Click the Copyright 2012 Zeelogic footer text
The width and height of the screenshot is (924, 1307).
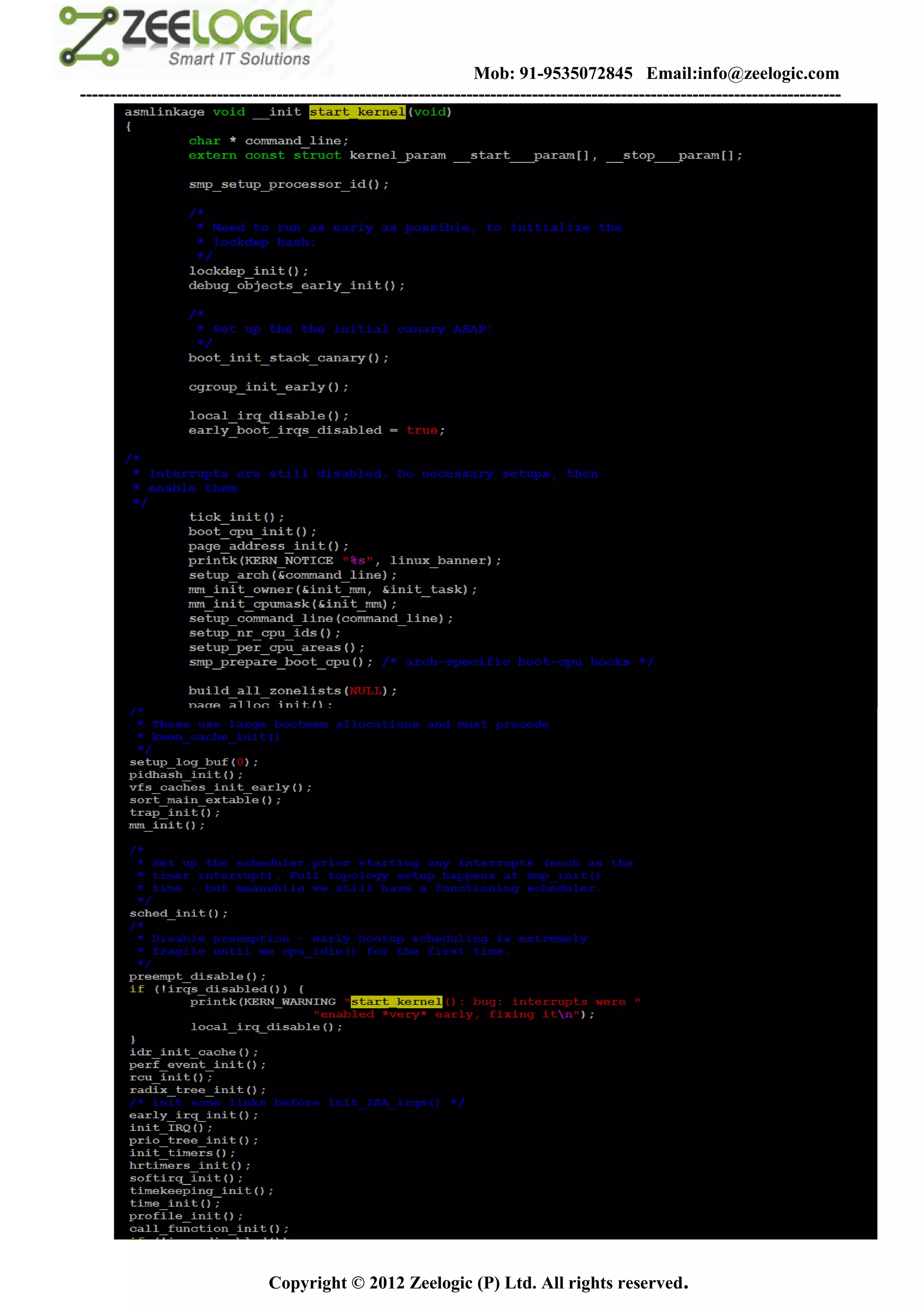478,1282
